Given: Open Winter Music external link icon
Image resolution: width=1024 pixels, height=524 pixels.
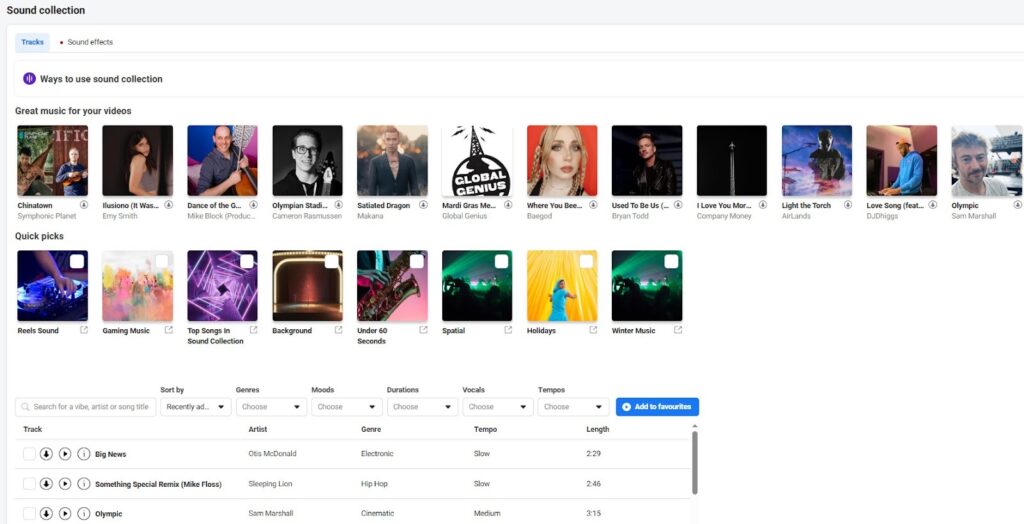Looking at the screenshot, I should pos(677,331).
